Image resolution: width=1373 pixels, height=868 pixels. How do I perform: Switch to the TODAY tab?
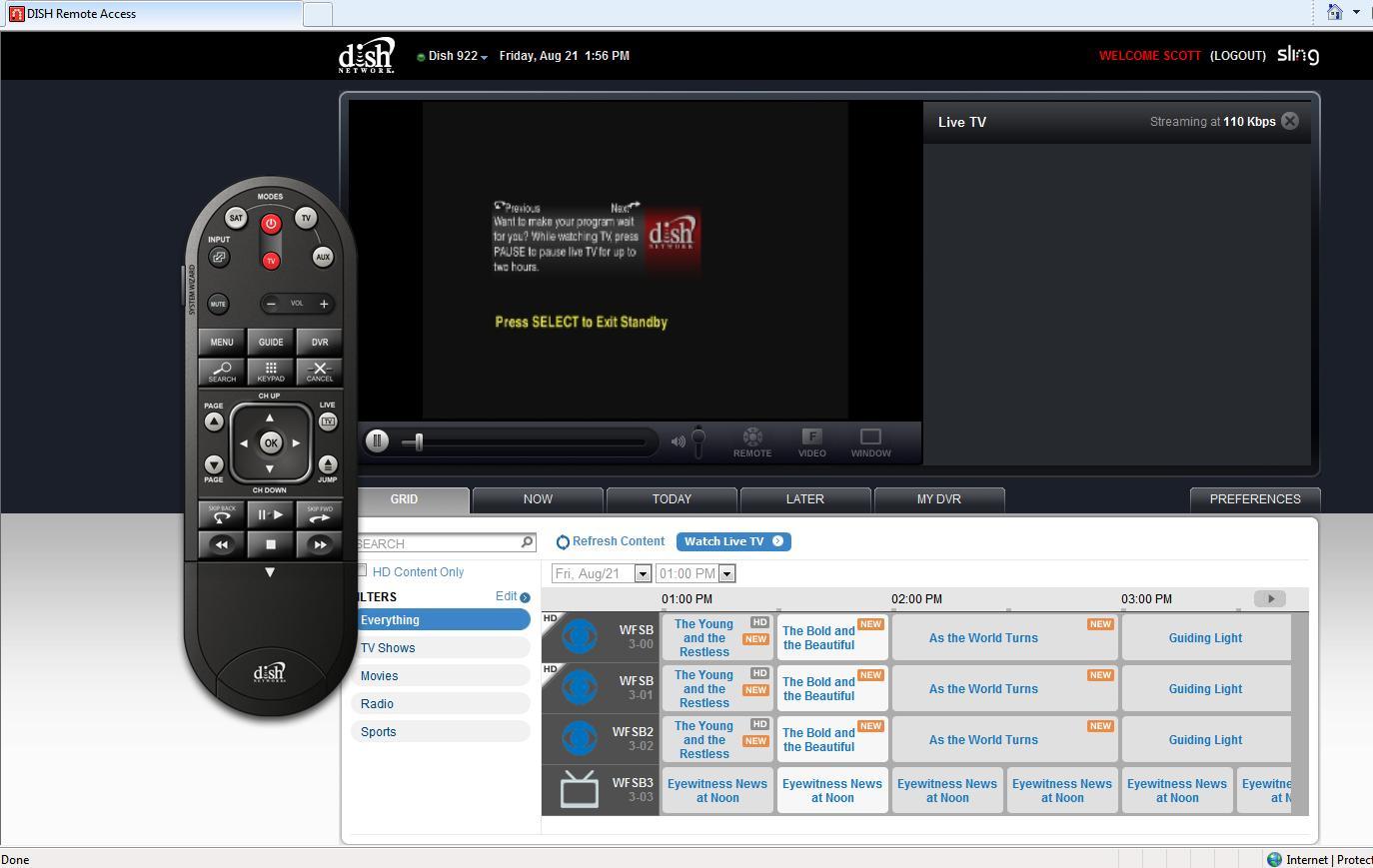coord(672,499)
